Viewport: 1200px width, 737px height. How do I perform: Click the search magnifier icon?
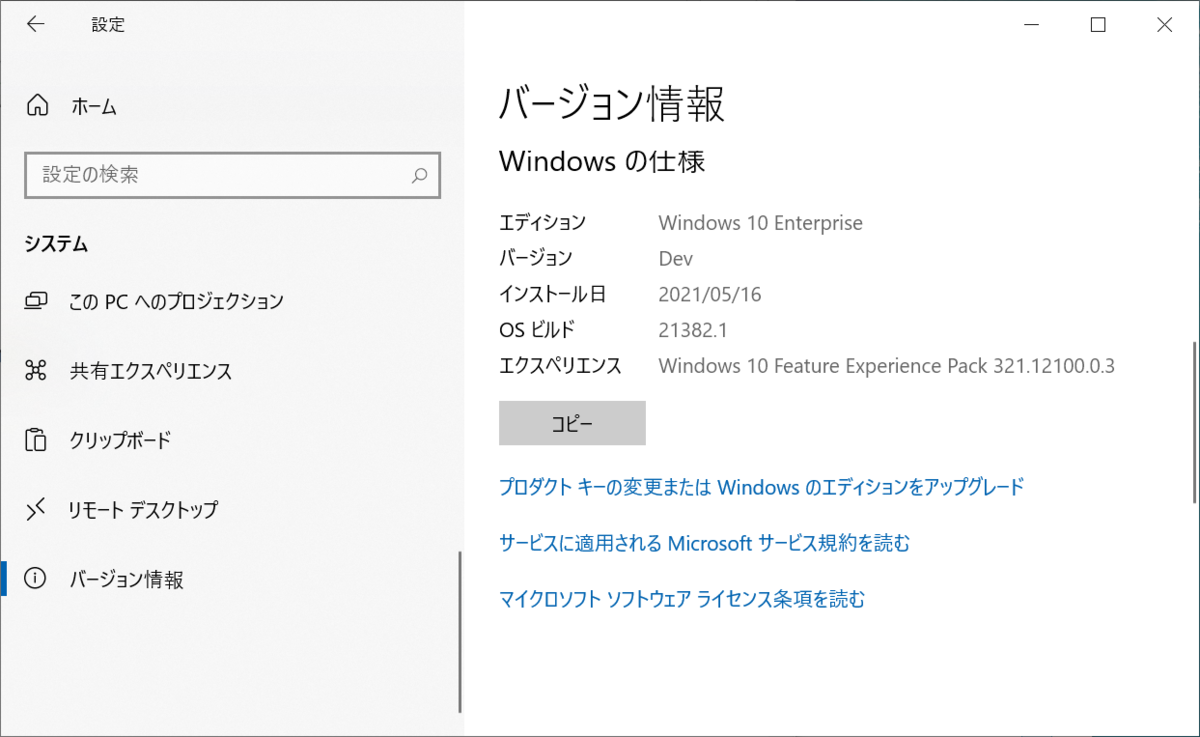[x=419, y=175]
